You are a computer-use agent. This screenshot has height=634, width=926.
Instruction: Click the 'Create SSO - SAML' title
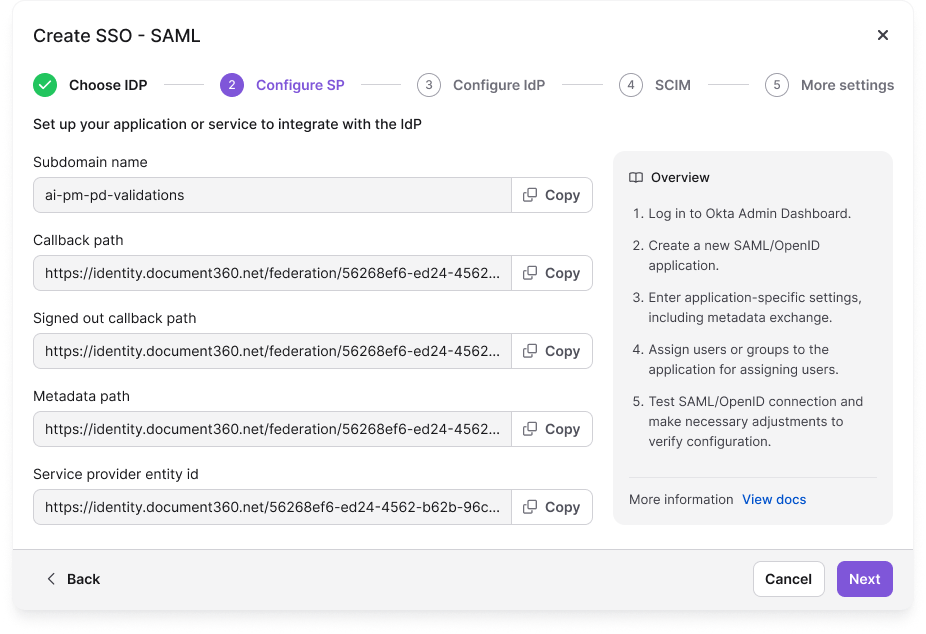click(116, 35)
